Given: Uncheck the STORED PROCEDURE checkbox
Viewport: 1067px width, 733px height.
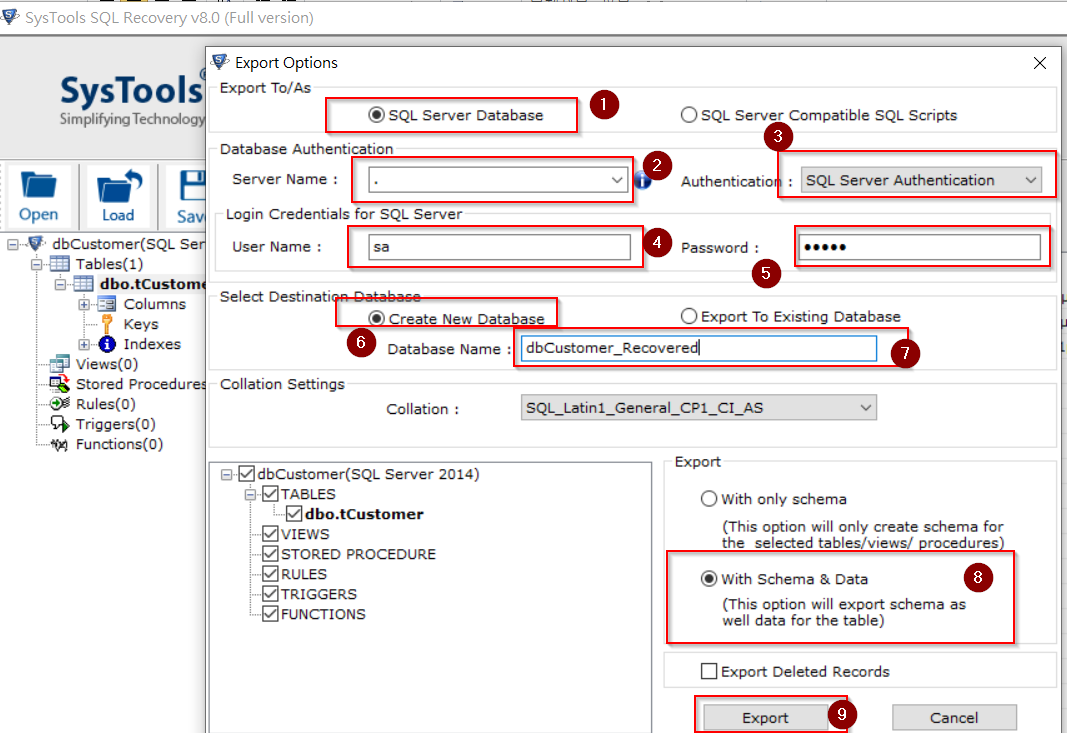Looking at the screenshot, I should click(270, 554).
